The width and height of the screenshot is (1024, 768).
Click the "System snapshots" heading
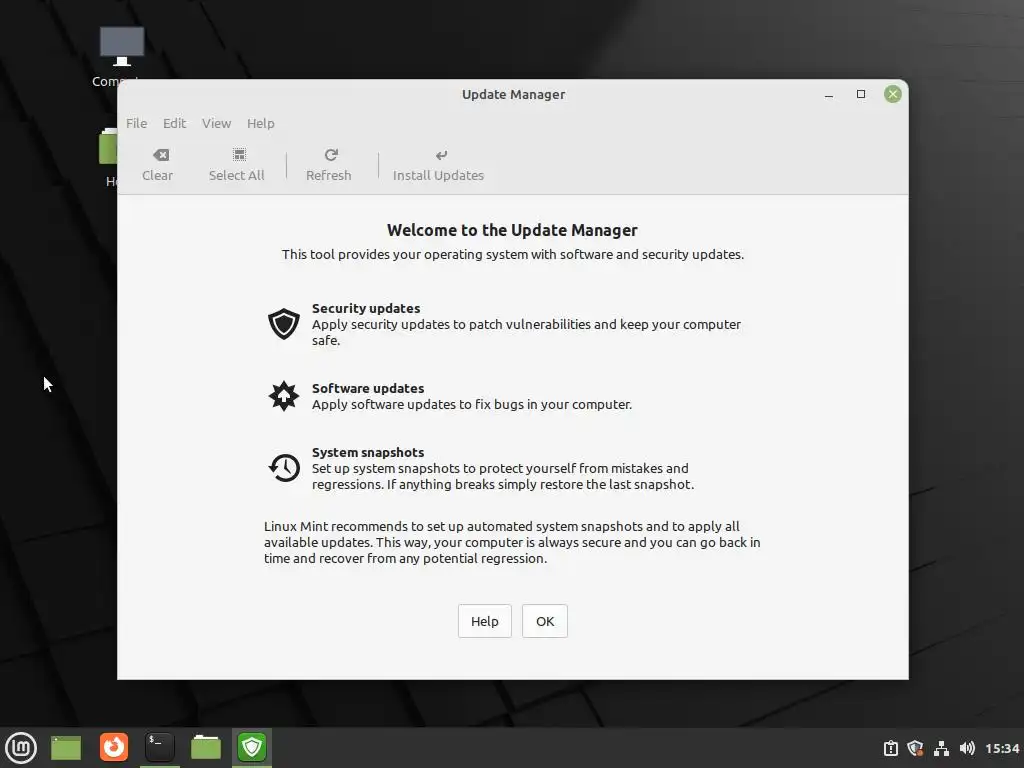[x=368, y=452]
